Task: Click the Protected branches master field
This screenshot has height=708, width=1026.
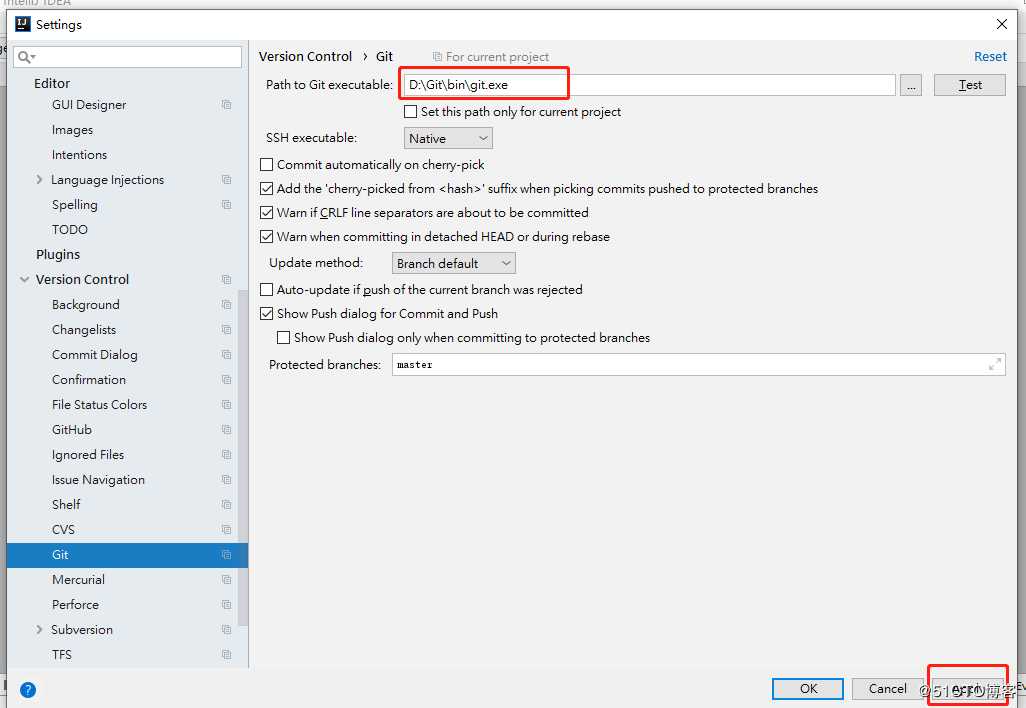Action: point(698,364)
